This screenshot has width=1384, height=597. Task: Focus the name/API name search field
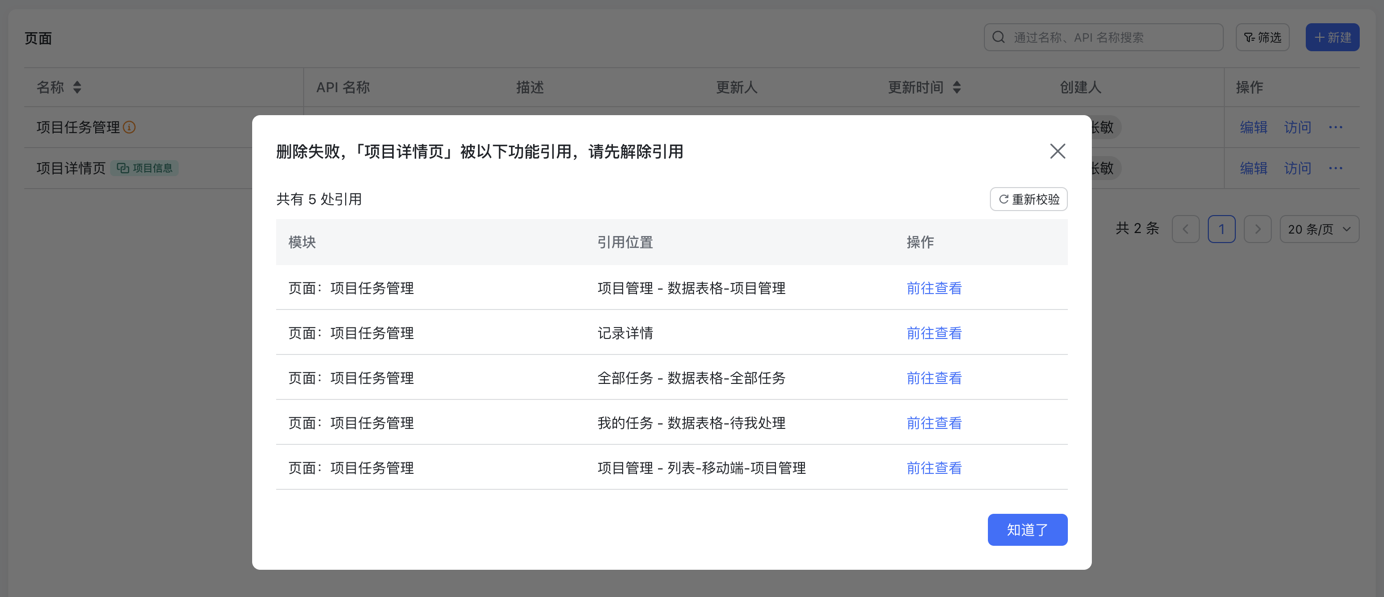1104,37
